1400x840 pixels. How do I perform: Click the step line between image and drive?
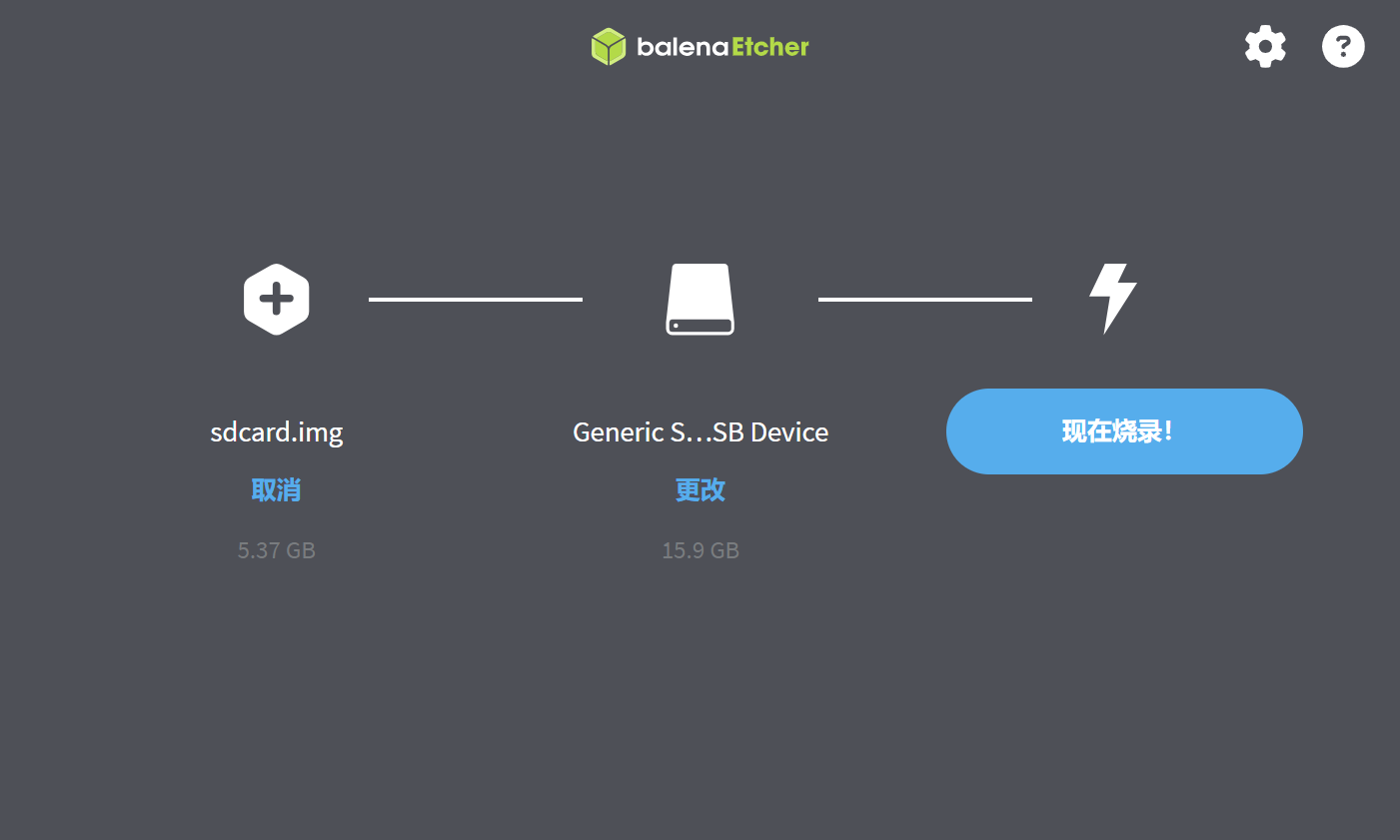point(476,299)
